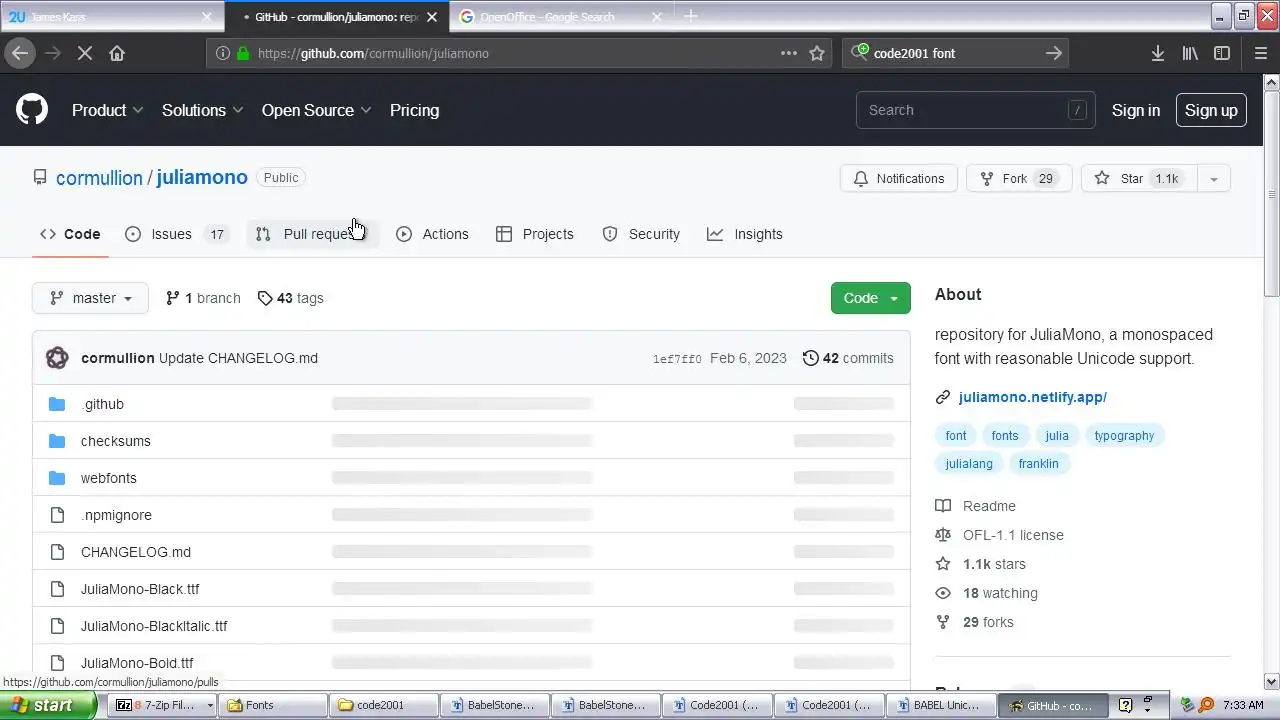The width and height of the screenshot is (1280, 720).
Task: Star the juliamono repository
Action: pos(1139,178)
